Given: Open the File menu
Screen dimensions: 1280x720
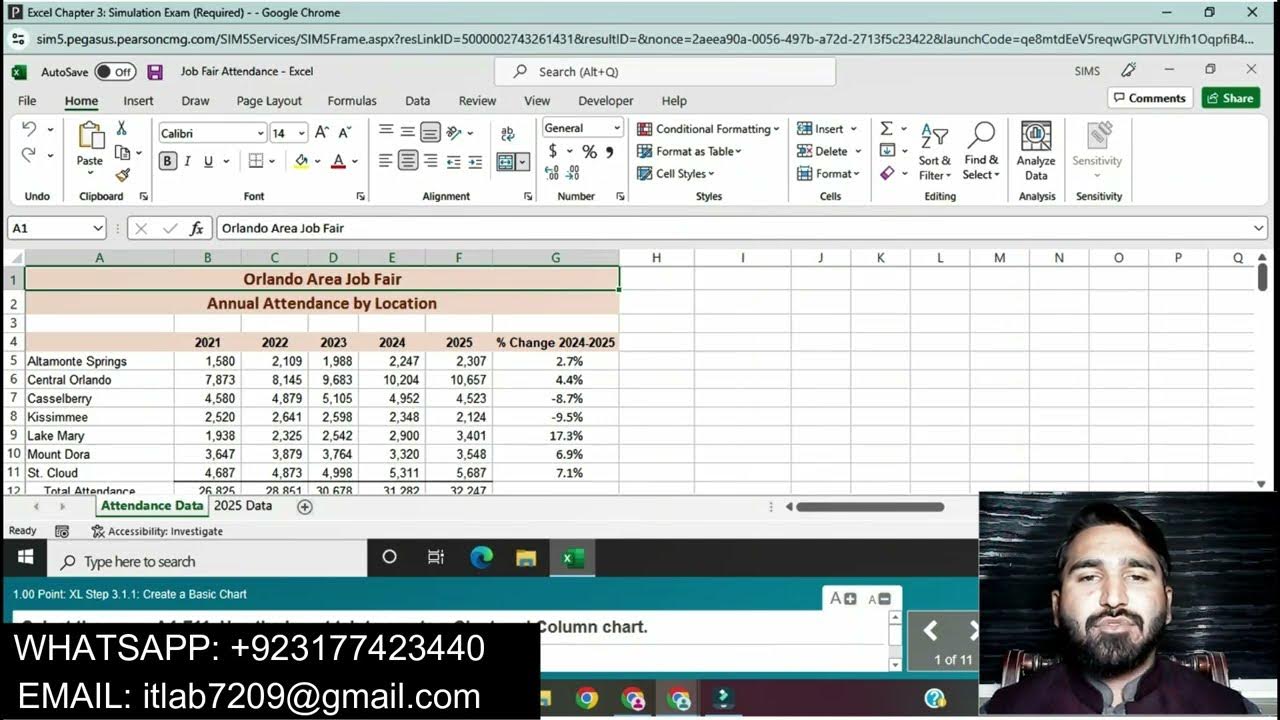Looking at the screenshot, I should click(27, 101).
